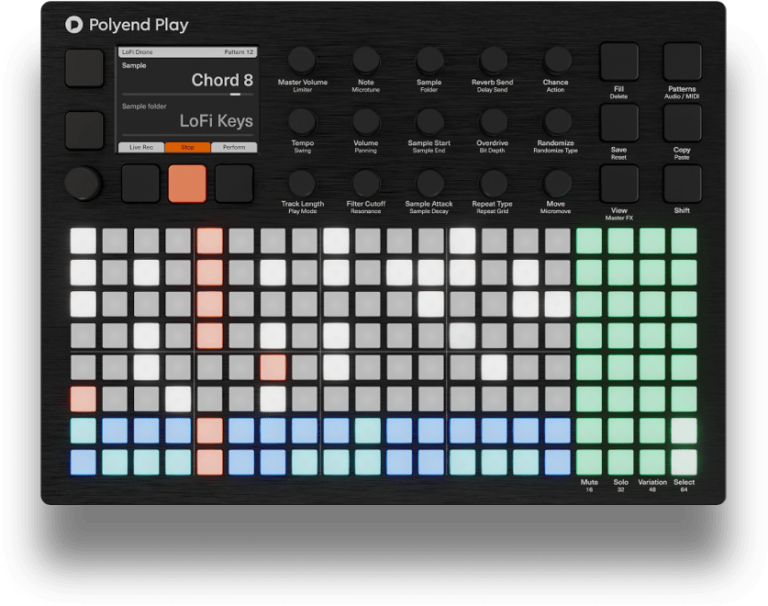Screen dimensions: 768x606
Task: Push the Copy / Paste button
Action: pos(682,122)
